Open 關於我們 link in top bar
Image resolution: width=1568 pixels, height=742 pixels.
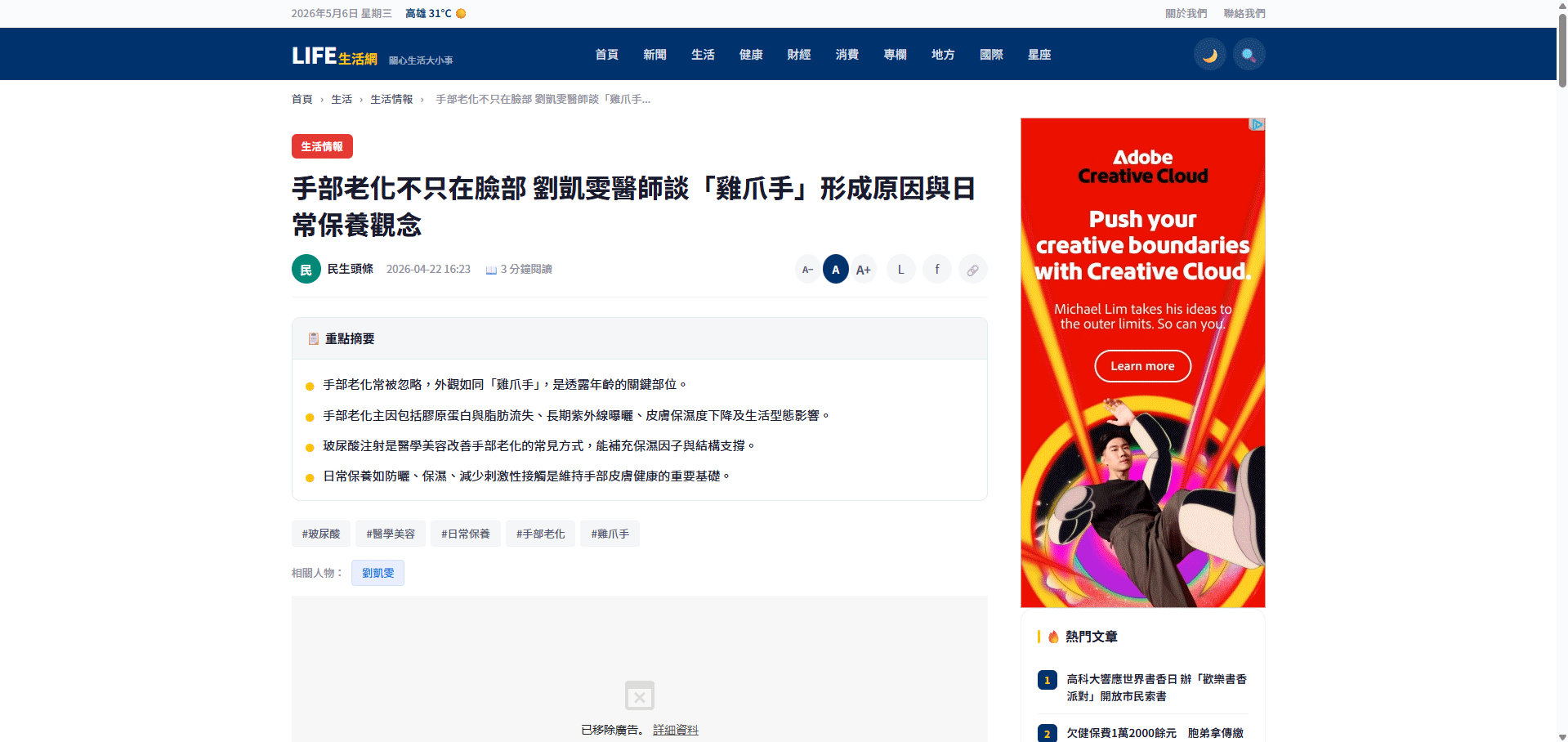1186,13
